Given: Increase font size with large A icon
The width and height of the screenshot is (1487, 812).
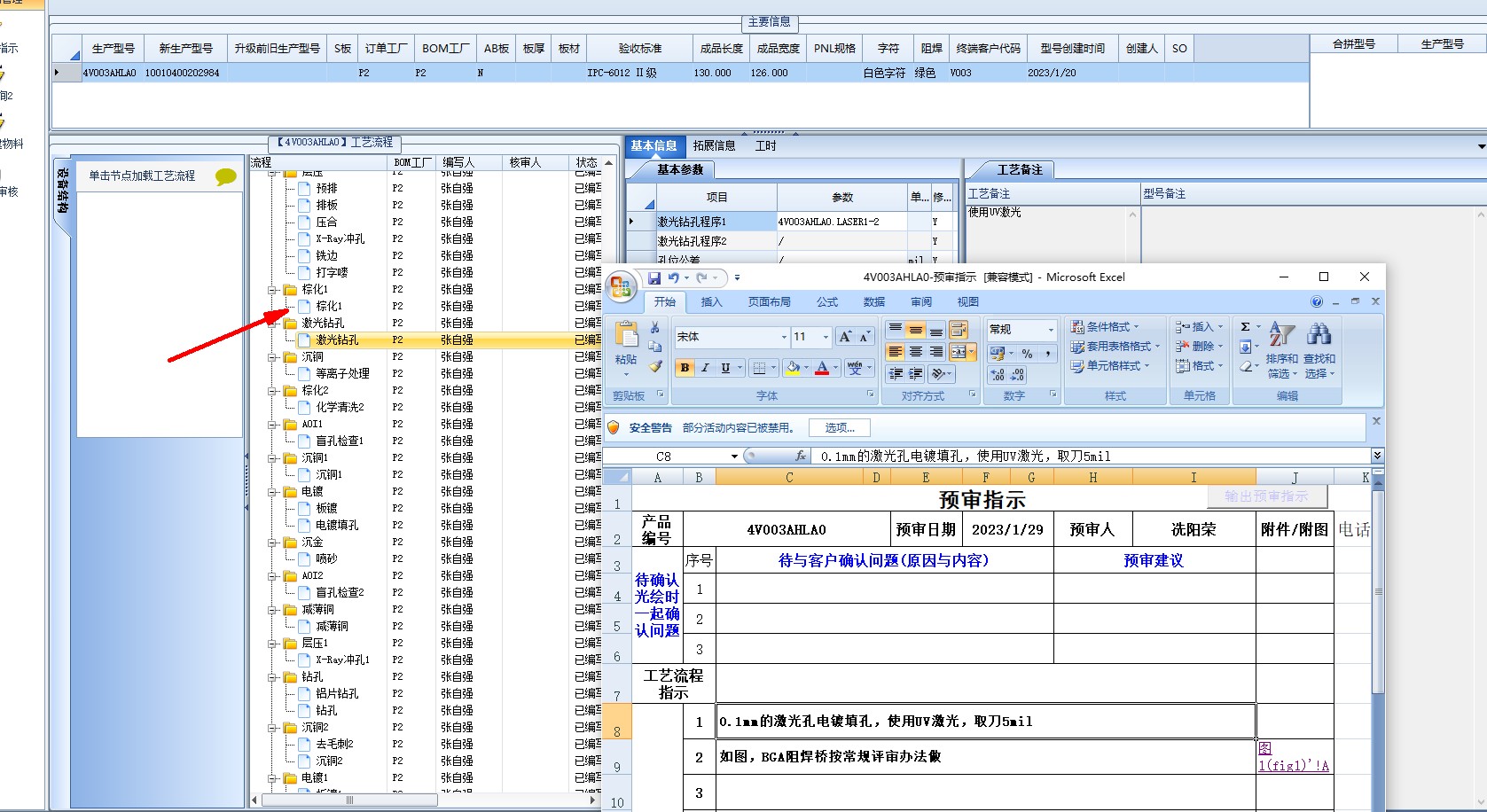Looking at the screenshot, I should point(845,337).
